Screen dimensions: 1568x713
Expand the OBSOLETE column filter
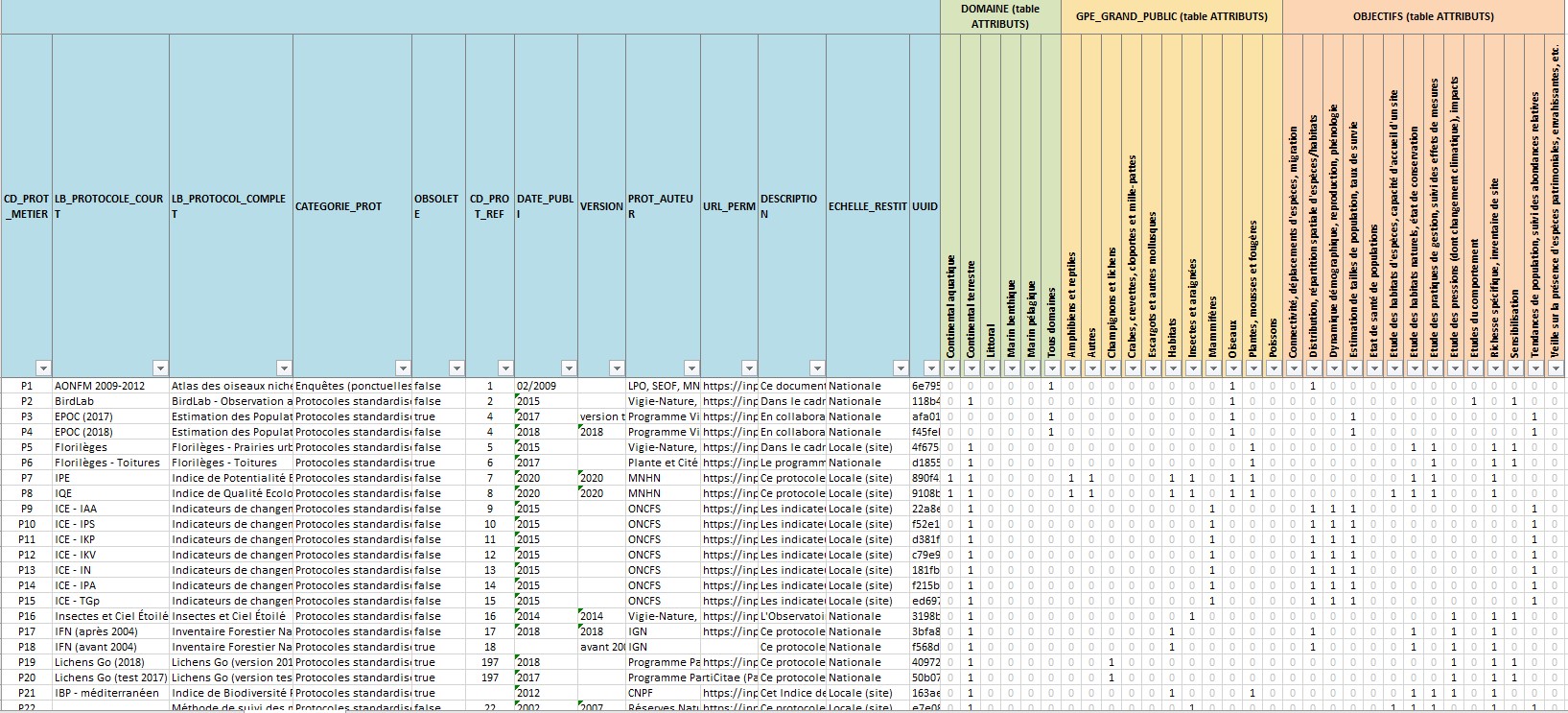pos(456,368)
